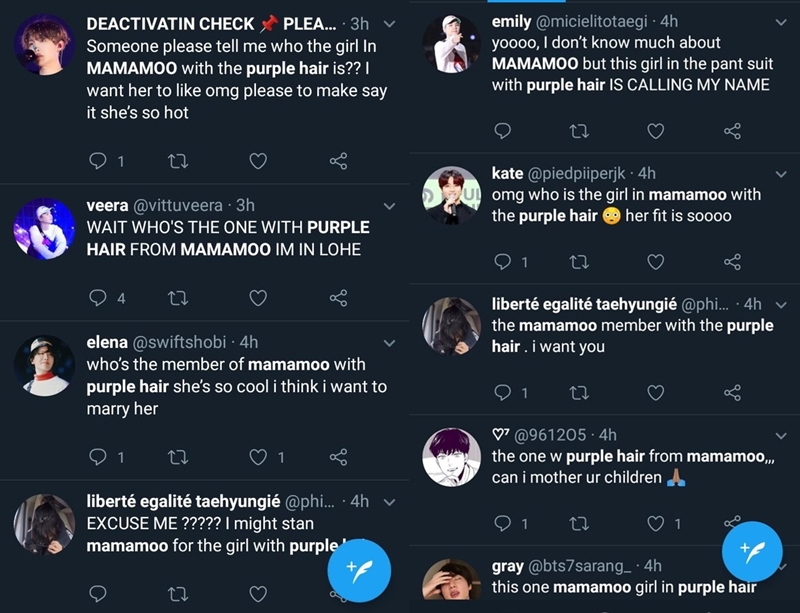
Task: Like the @961205 tweet
Action: [x=656, y=523]
